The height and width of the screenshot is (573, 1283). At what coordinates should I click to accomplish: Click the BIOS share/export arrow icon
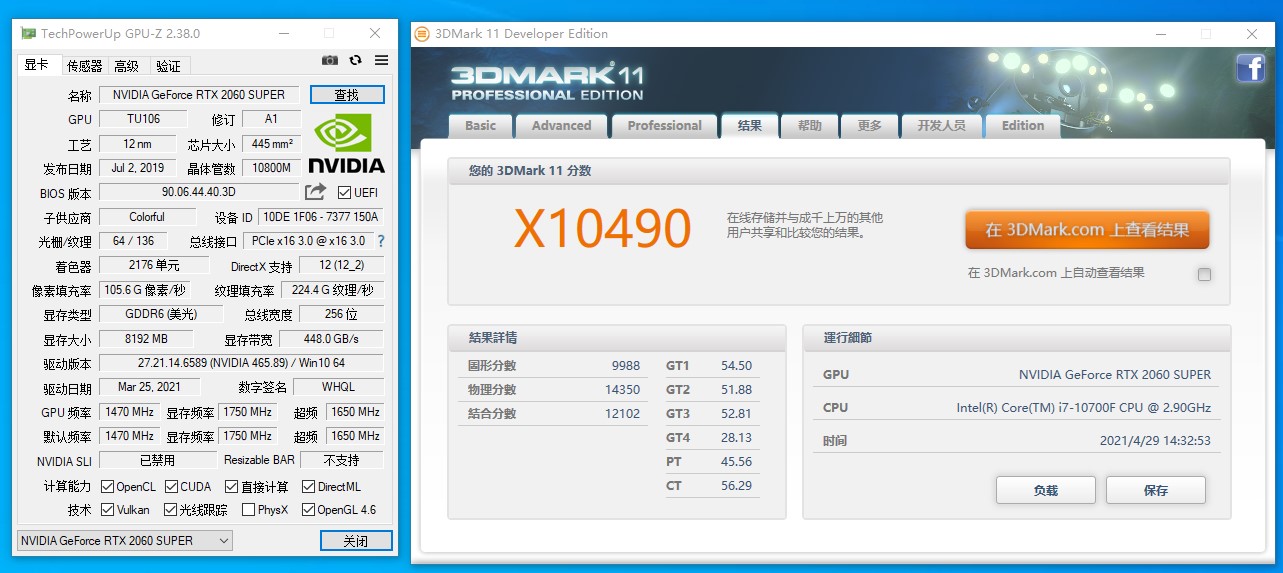(316, 191)
